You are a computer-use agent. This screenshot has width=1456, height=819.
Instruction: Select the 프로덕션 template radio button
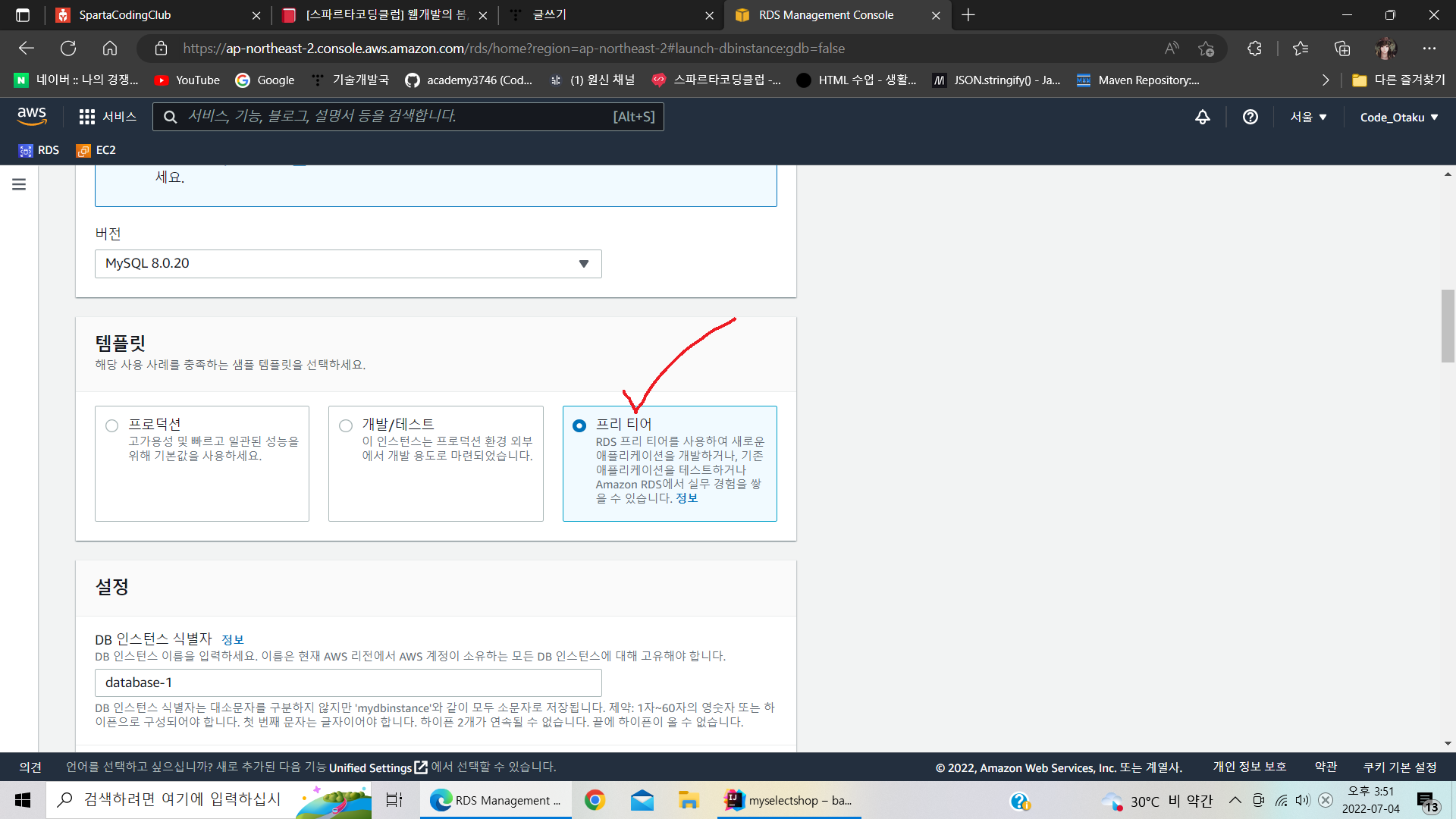[x=112, y=425]
